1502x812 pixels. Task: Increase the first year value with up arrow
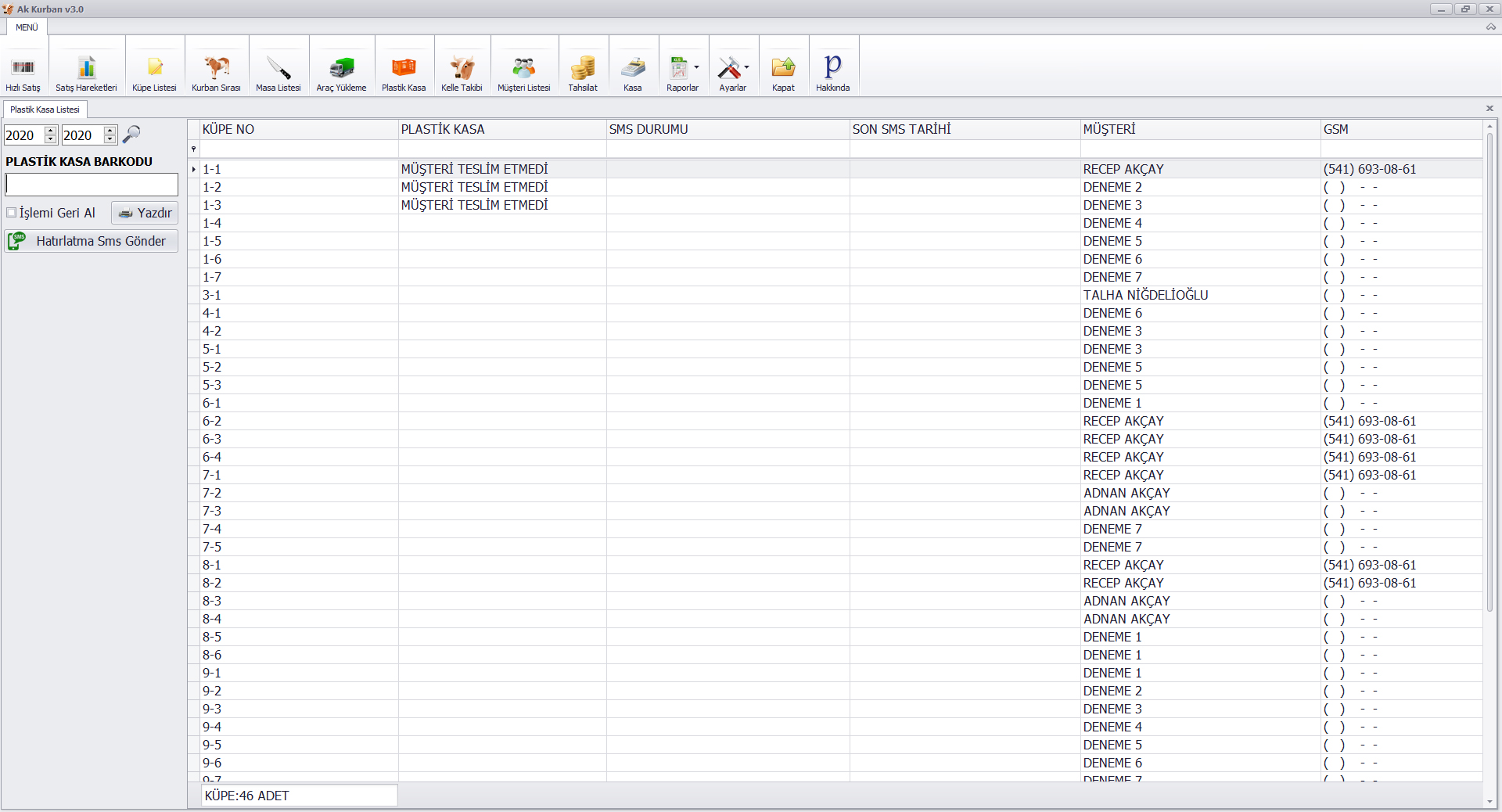tap(51, 131)
